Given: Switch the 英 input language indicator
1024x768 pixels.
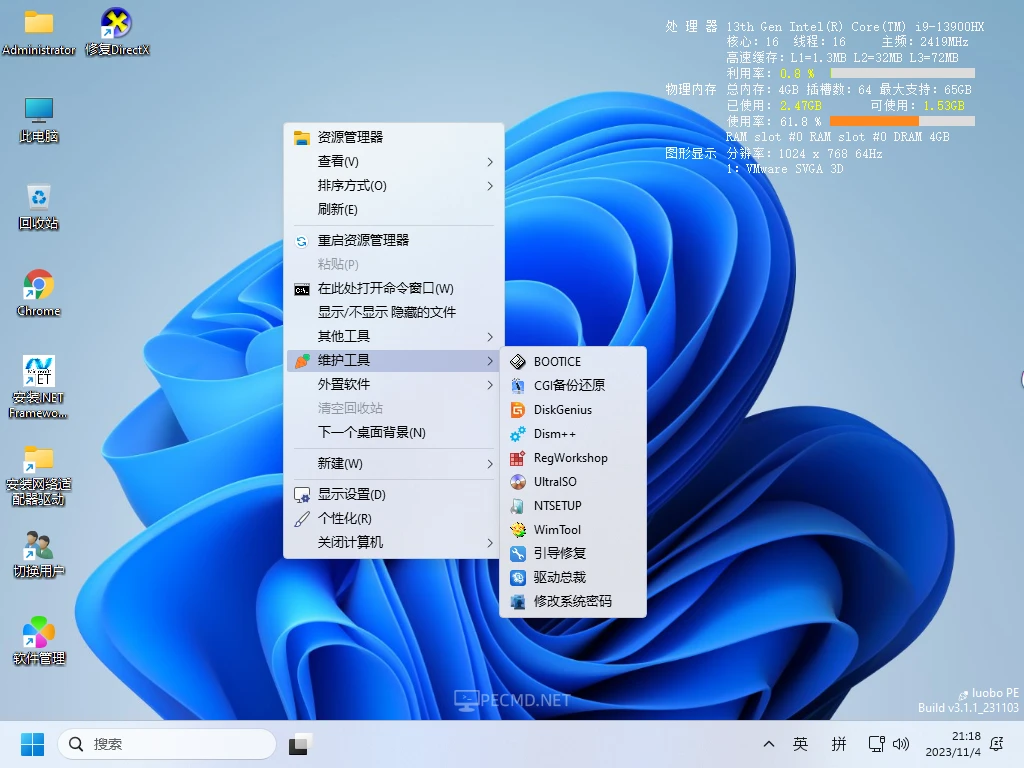Looking at the screenshot, I should coord(800,744).
